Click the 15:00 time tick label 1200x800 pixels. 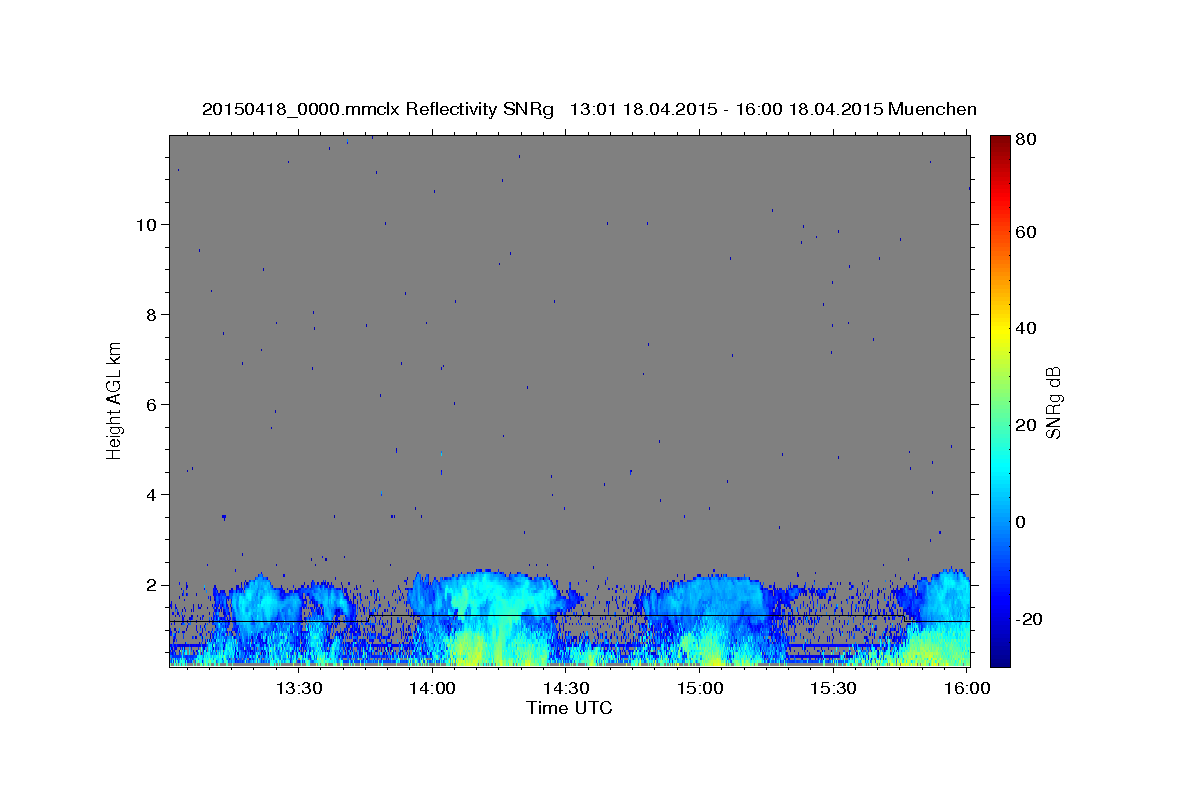coord(700,689)
